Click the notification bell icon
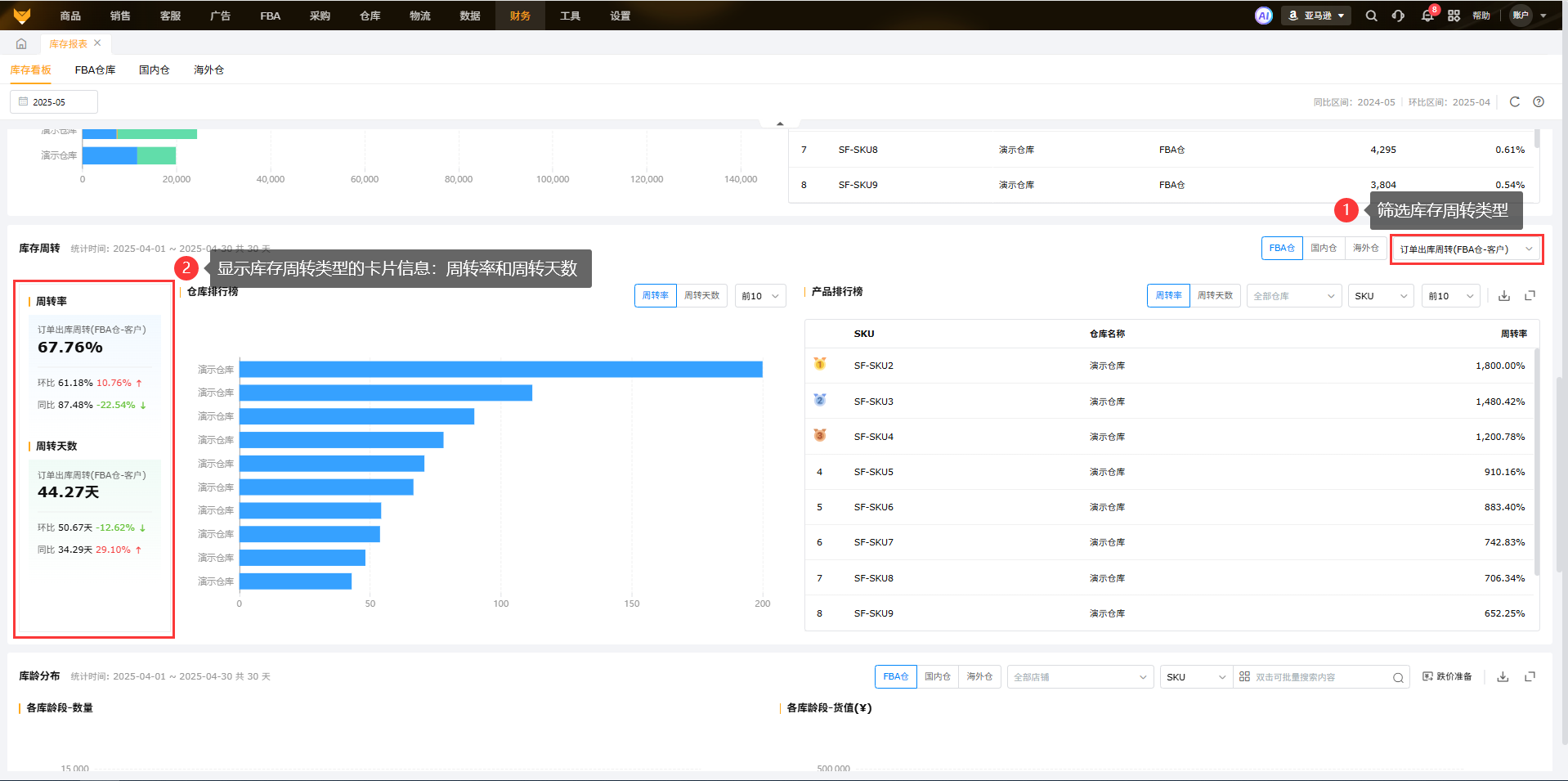 1427,16
